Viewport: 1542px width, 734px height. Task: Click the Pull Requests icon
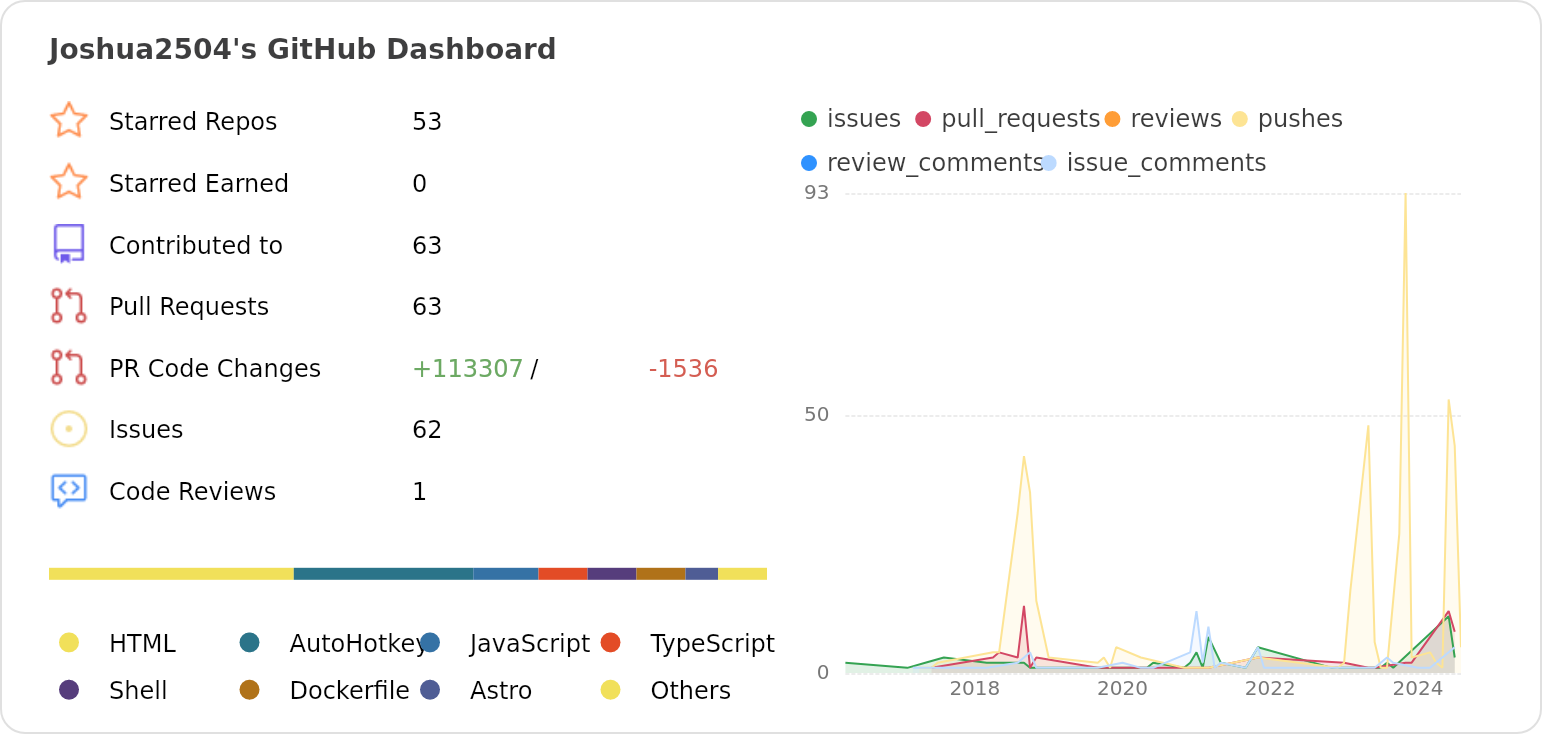(69, 306)
